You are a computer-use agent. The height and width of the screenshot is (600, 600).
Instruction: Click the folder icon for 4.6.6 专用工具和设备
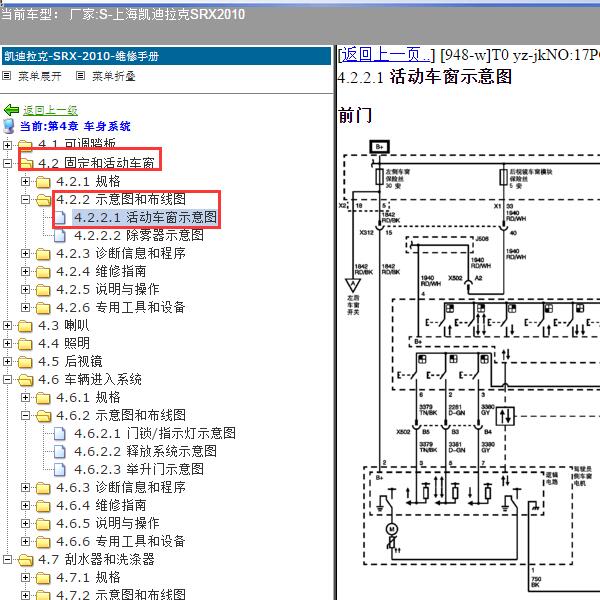click(x=43, y=541)
